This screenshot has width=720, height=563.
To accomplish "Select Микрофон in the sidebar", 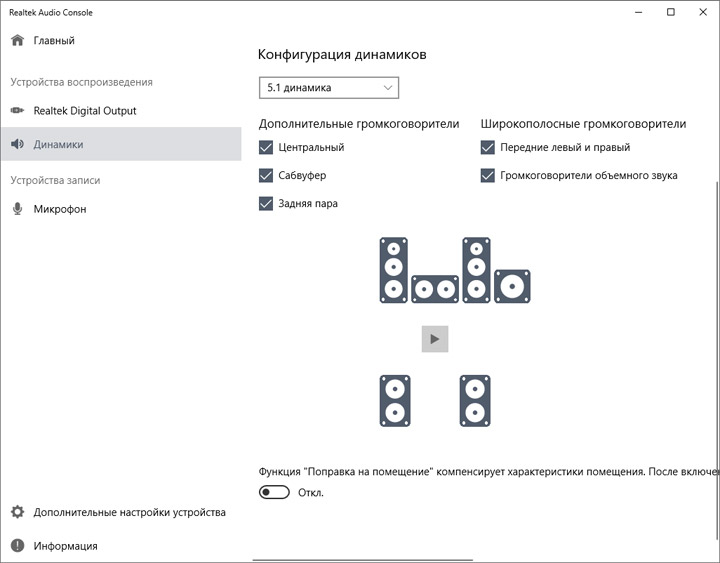I will point(60,209).
